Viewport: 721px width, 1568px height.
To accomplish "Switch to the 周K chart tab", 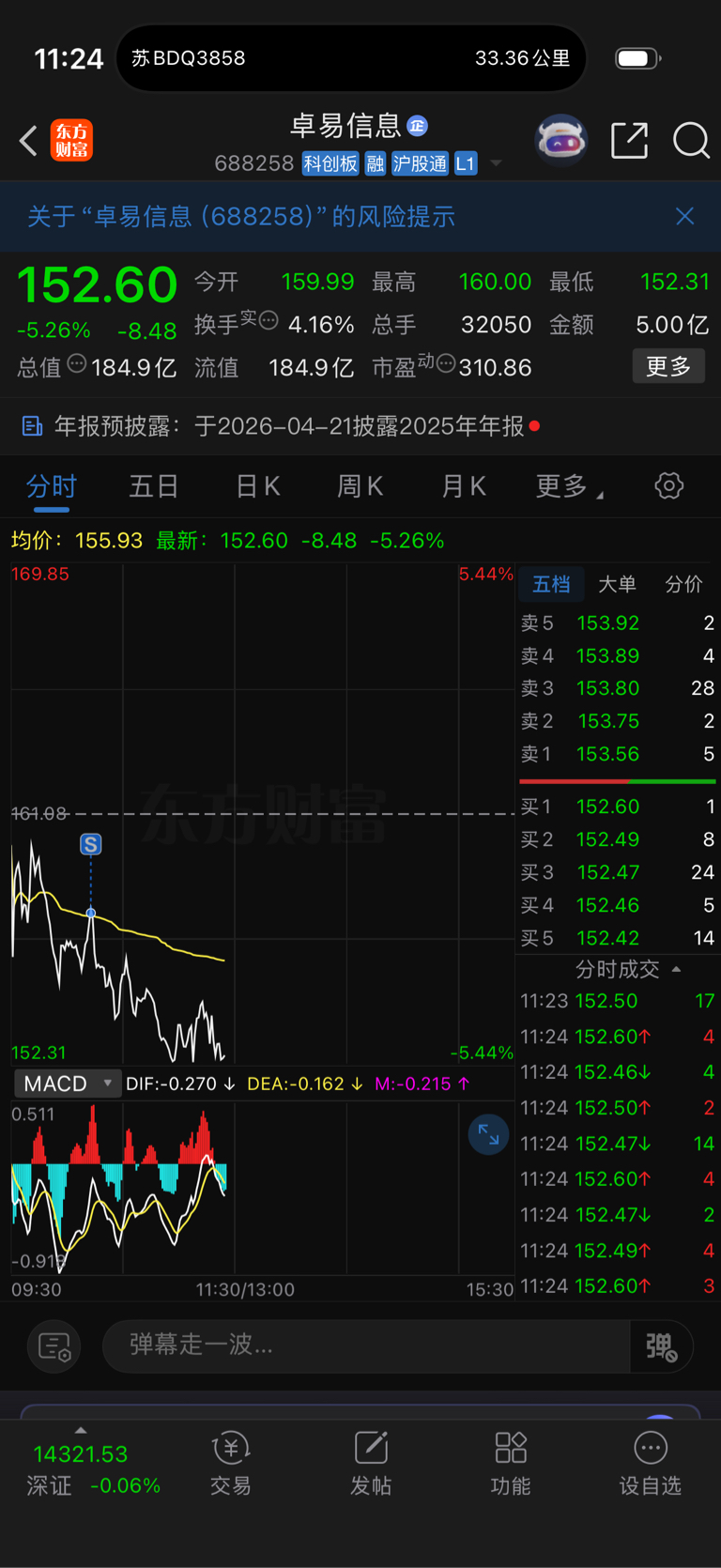I will 360,486.
